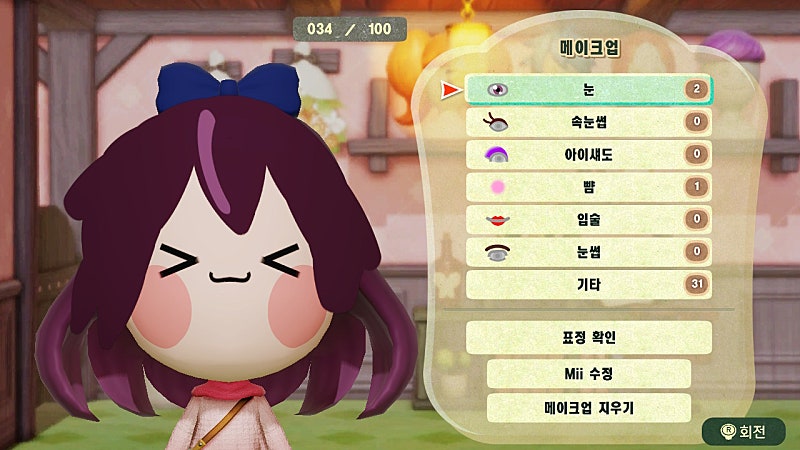Select the eye icon in 눈 row
The width and height of the screenshot is (800, 450).
coord(497,90)
